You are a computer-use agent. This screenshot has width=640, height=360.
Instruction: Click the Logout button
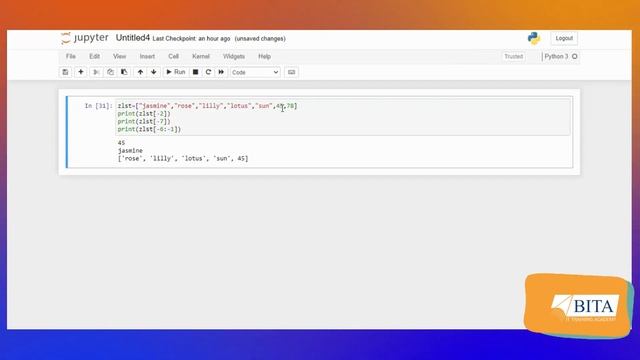[x=564, y=38]
